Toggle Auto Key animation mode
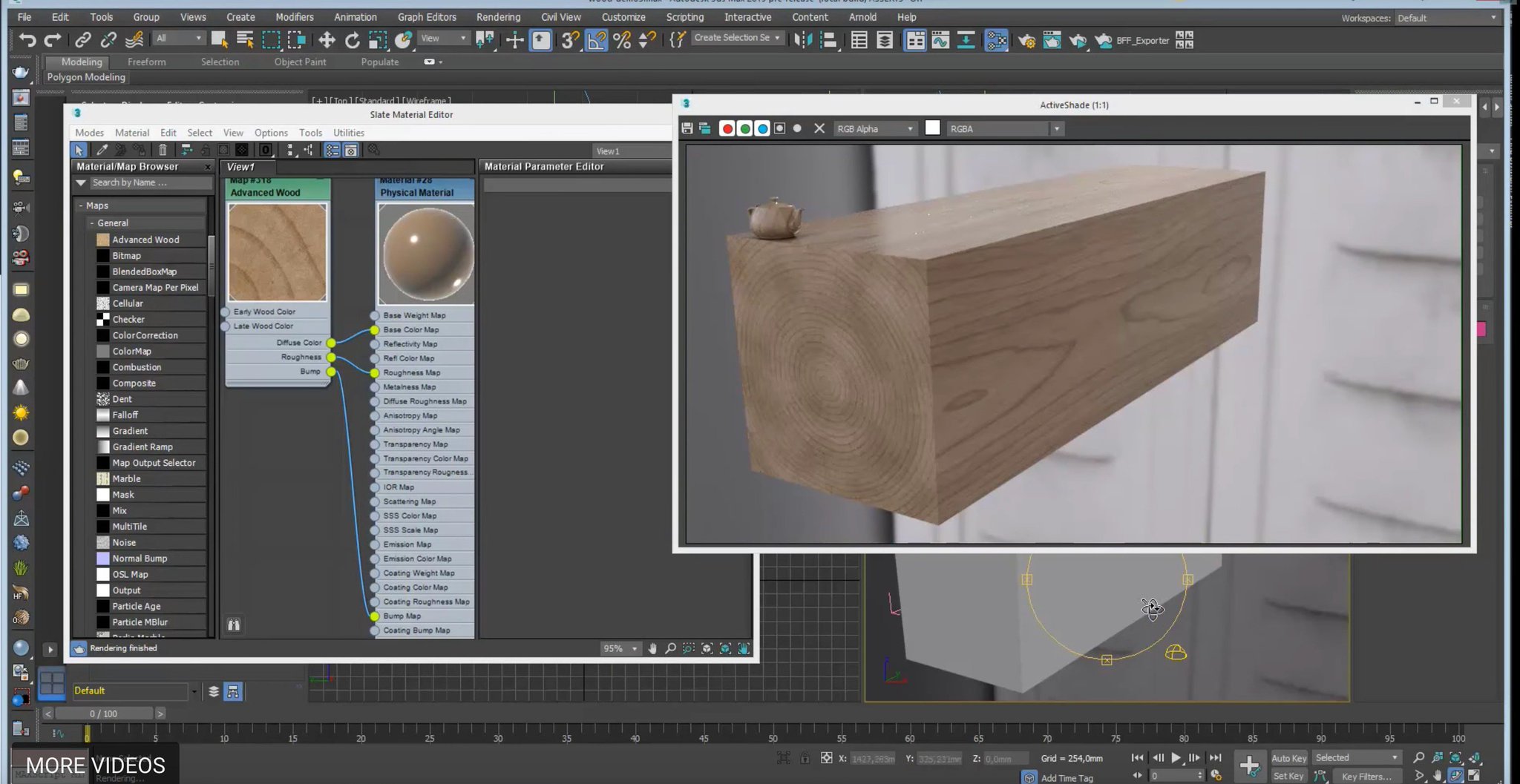The width and height of the screenshot is (1520, 784). [1288, 758]
